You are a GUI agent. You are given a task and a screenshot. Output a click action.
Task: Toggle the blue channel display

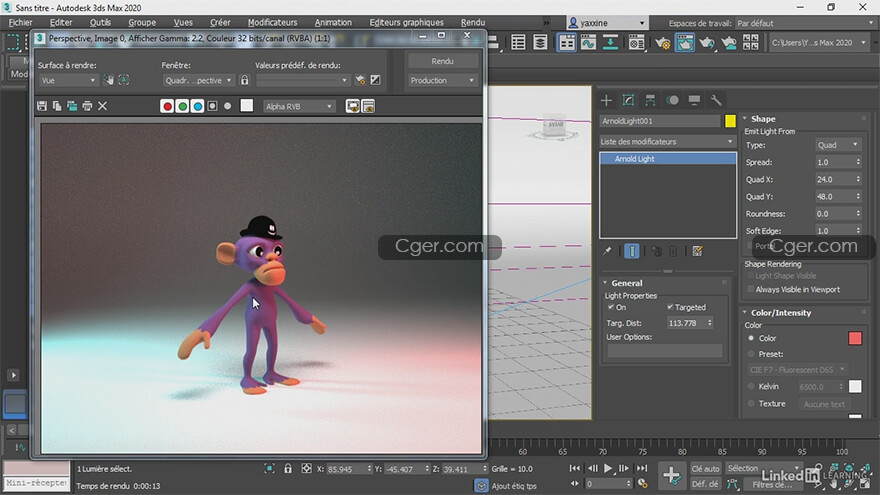pos(197,106)
